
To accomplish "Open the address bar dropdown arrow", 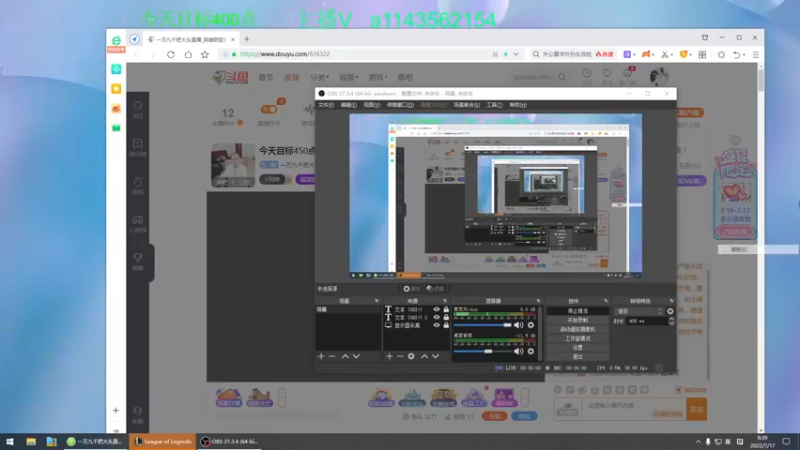I will 516,54.
